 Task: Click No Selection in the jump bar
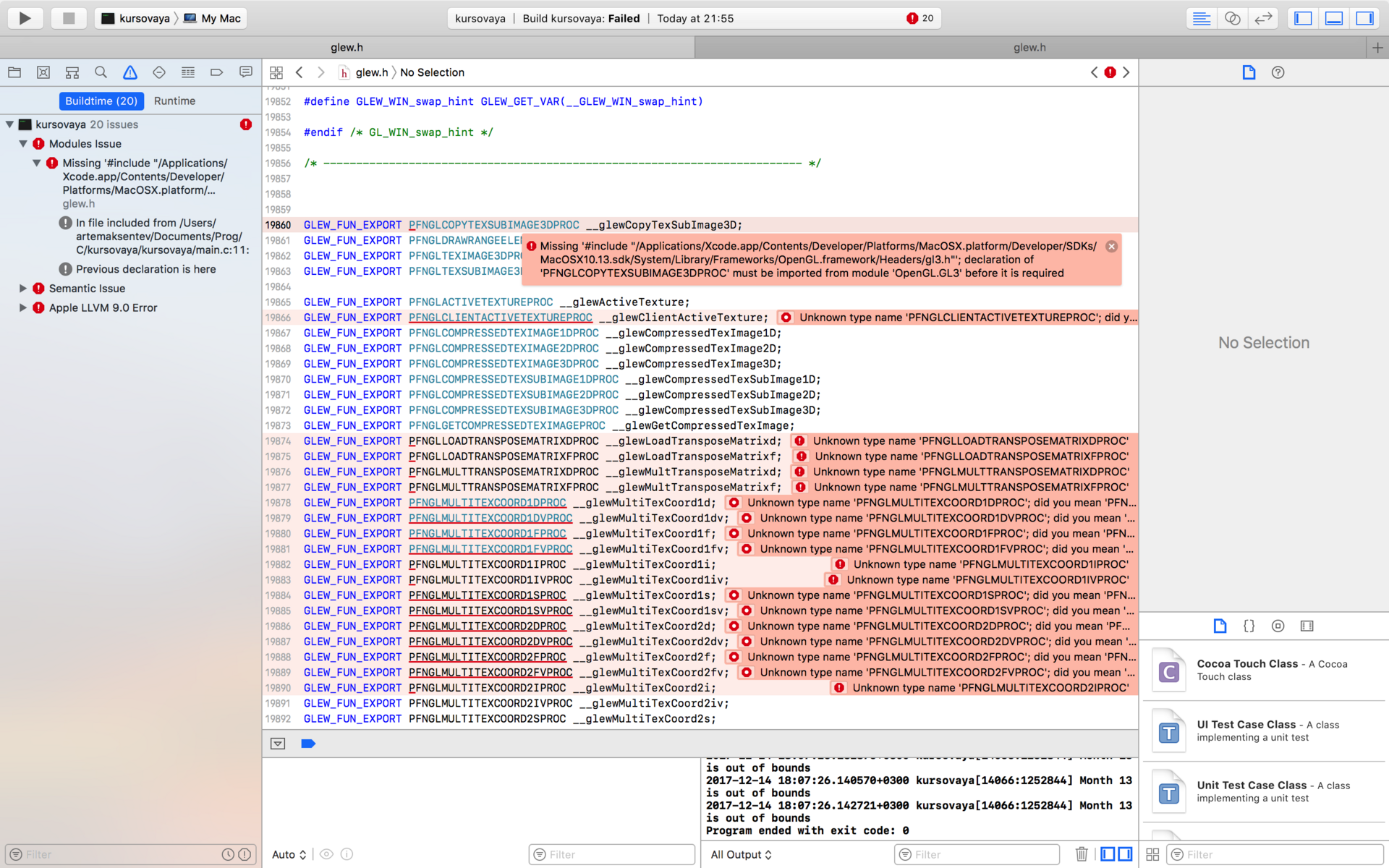pos(432,72)
